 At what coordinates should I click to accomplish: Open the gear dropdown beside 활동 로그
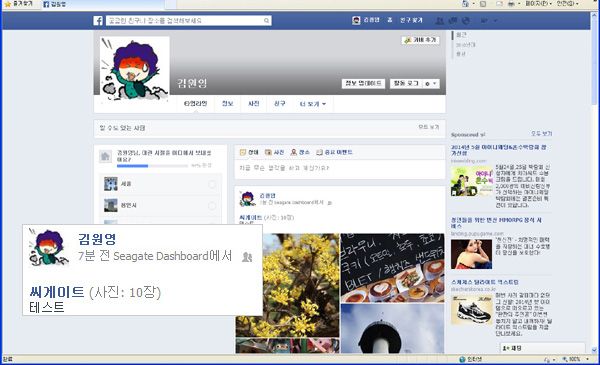coord(431,83)
